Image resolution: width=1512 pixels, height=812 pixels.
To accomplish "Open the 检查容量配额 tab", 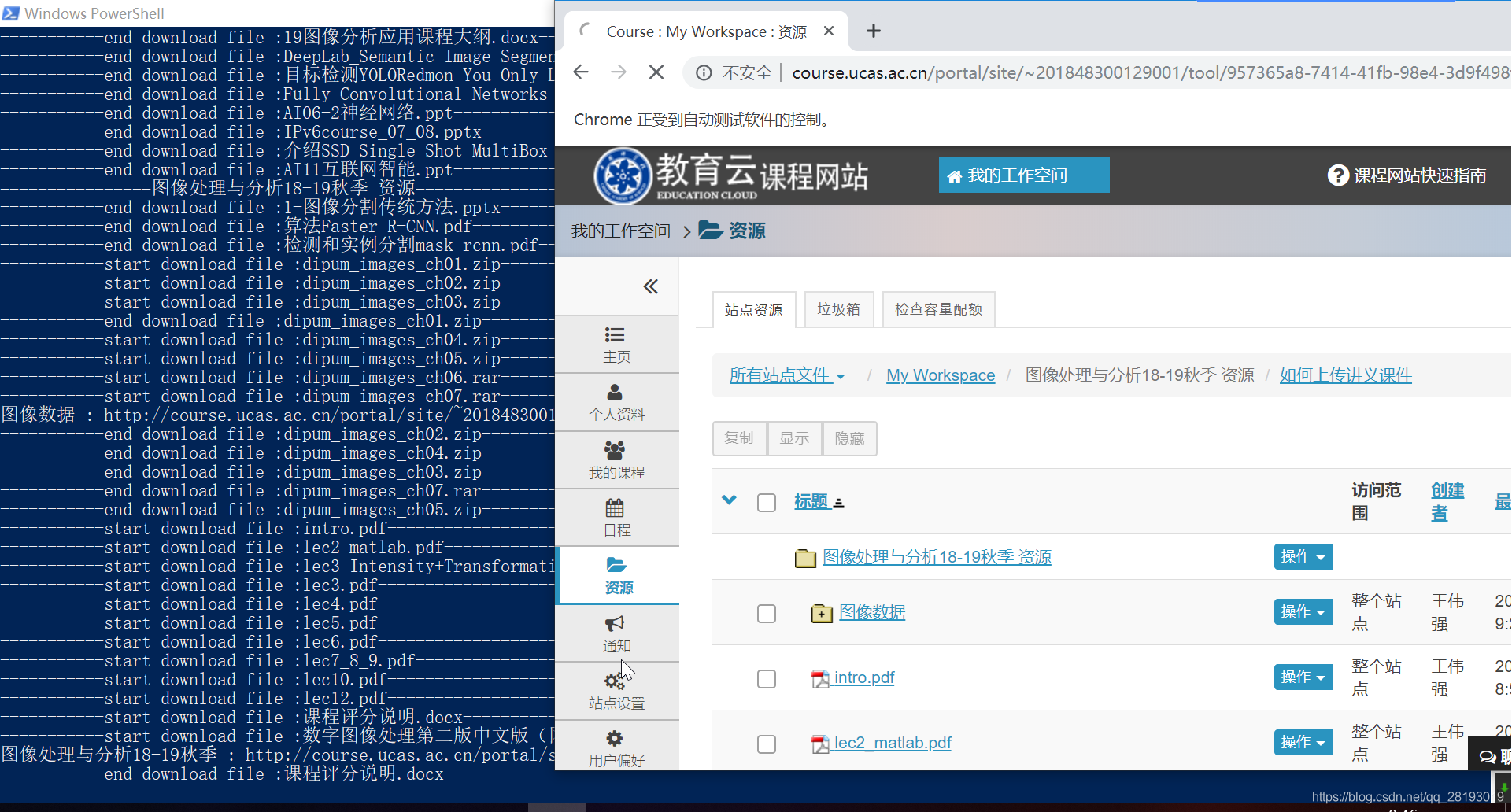I will click(x=938, y=308).
